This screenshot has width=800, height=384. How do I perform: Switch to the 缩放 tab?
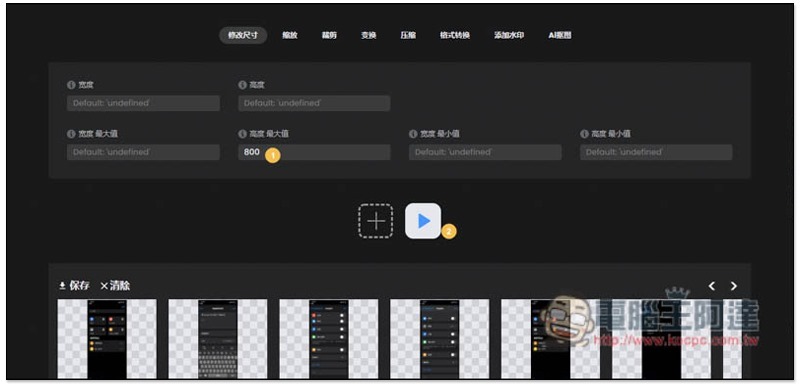(290, 36)
